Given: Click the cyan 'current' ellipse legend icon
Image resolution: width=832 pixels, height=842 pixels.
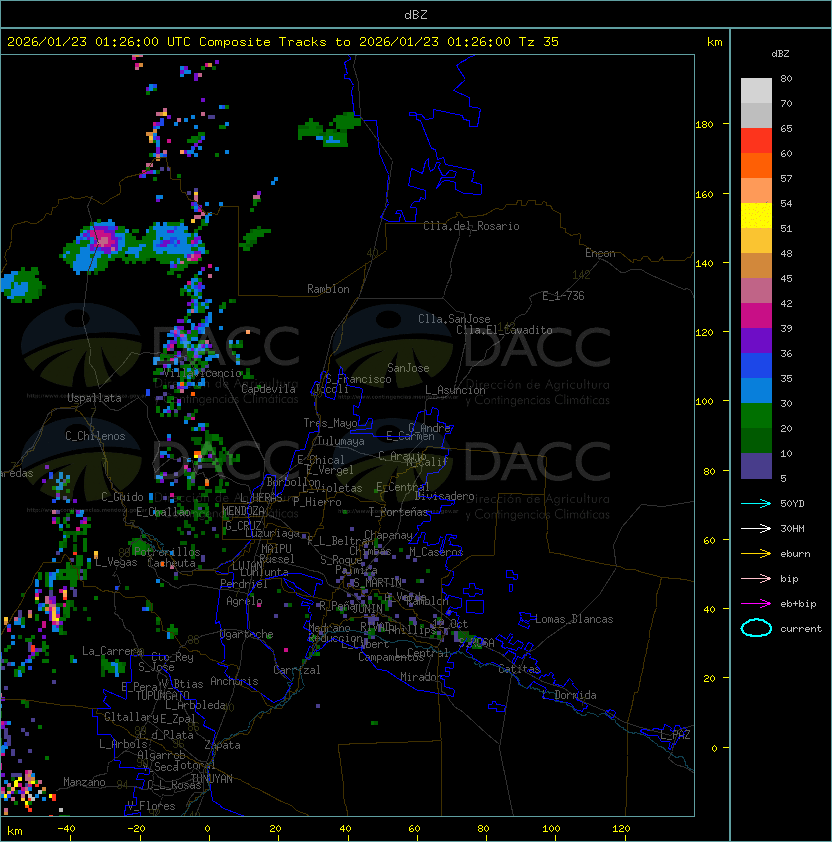Looking at the screenshot, I should pyautogui.click(x=756, y=628).
